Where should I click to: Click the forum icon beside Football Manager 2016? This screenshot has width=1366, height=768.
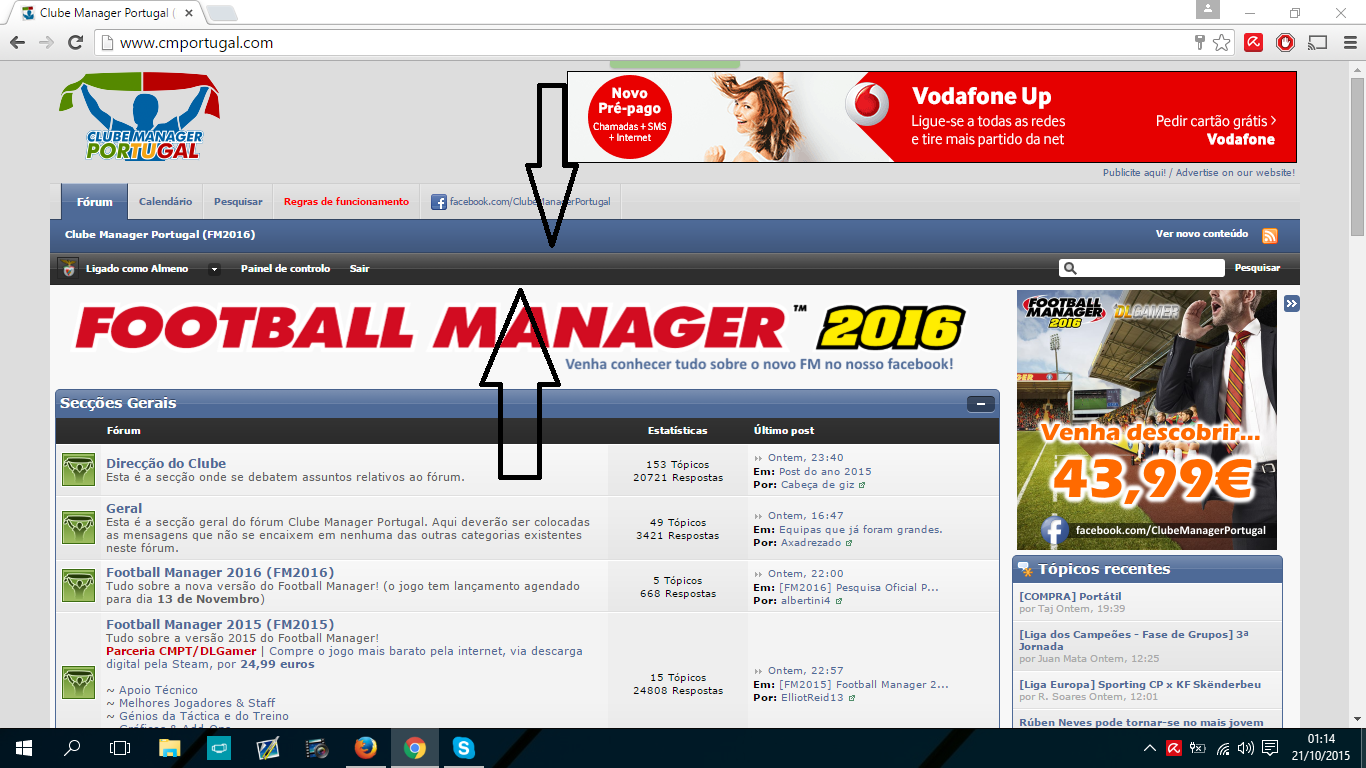click(78, 585)
